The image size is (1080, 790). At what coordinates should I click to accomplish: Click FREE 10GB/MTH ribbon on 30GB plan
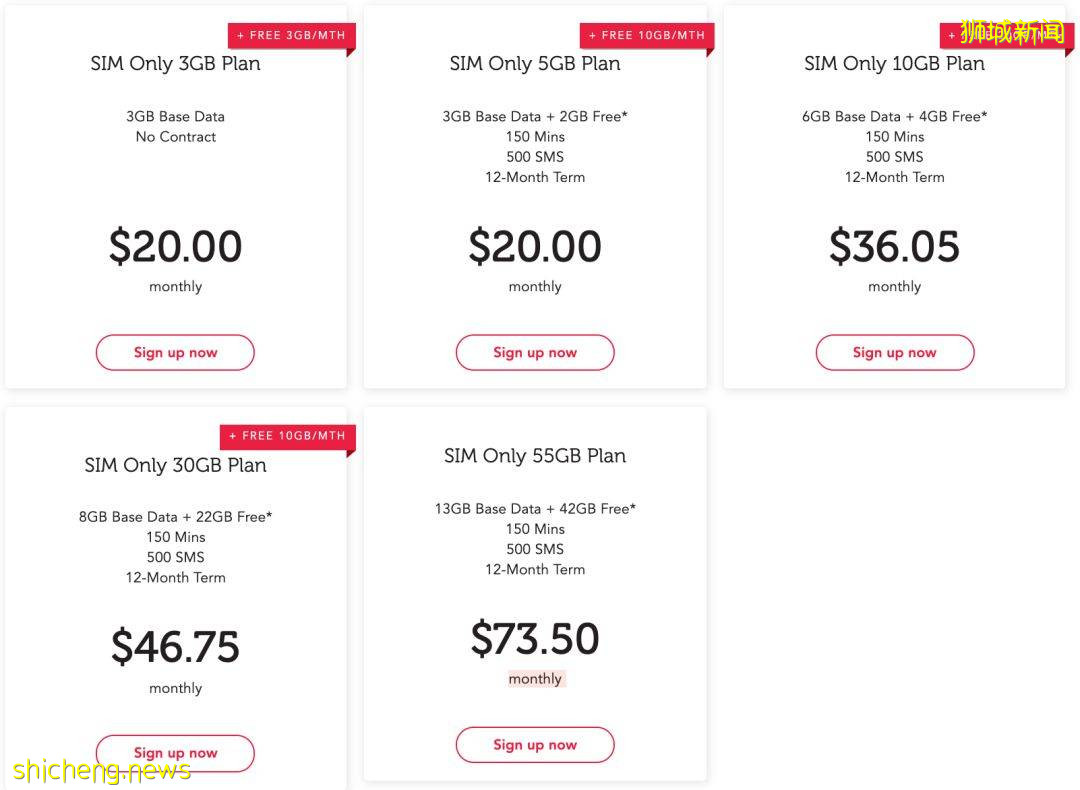click(287, 436)
